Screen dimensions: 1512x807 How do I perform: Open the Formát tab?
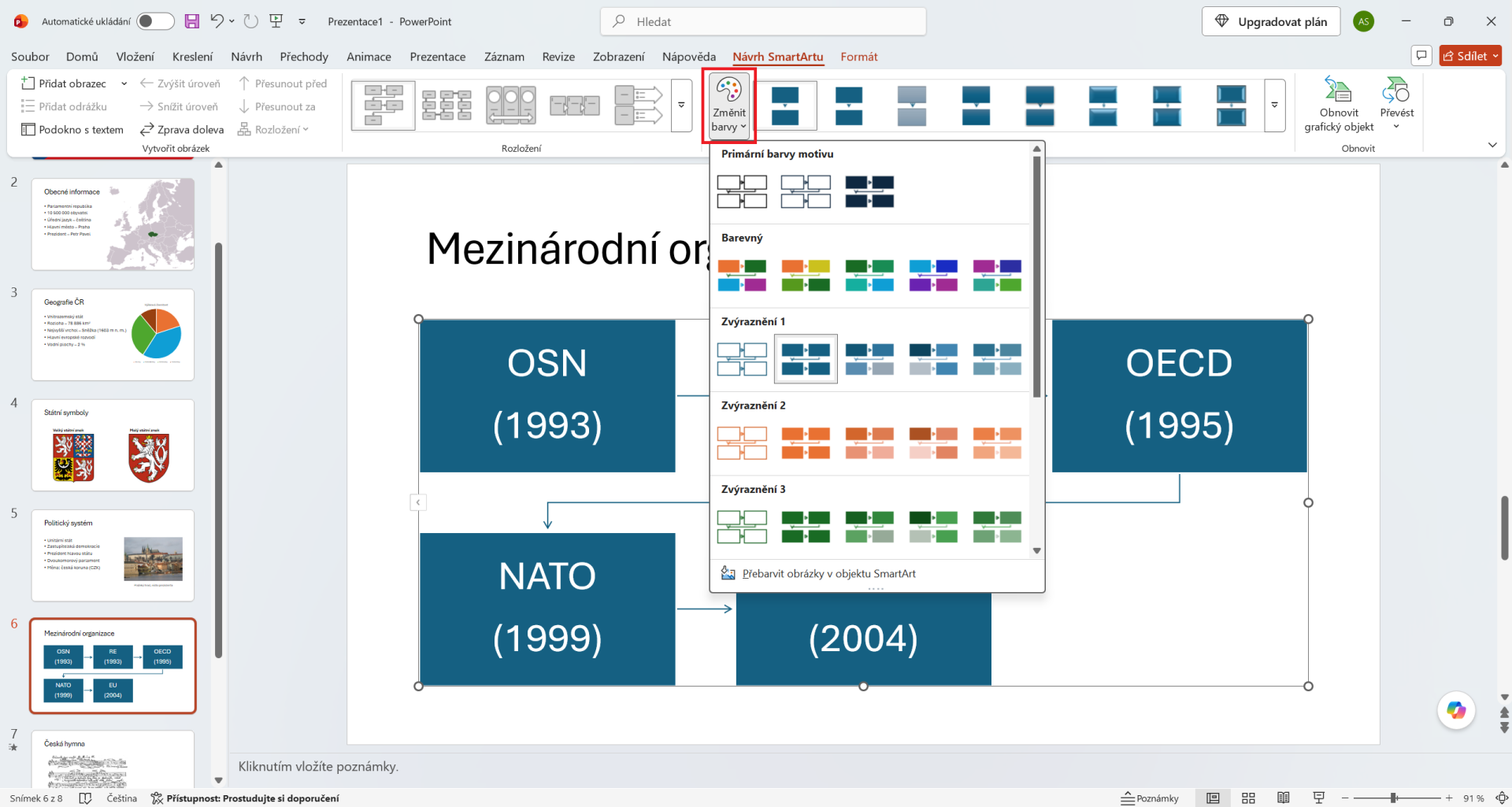[x=858, y=57]
